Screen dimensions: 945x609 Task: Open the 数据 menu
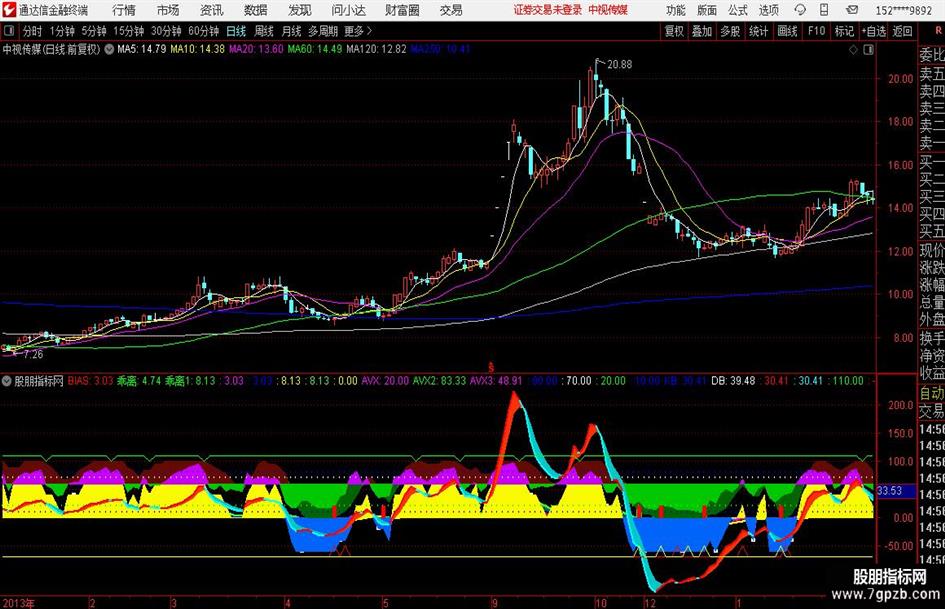coord(256,10)
